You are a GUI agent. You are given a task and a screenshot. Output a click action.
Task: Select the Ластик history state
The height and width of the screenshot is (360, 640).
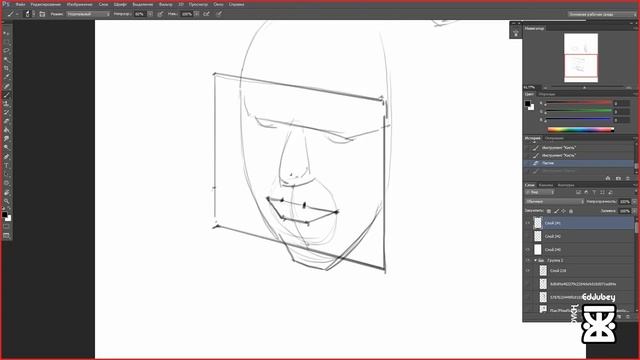click(x=578, y=163)
